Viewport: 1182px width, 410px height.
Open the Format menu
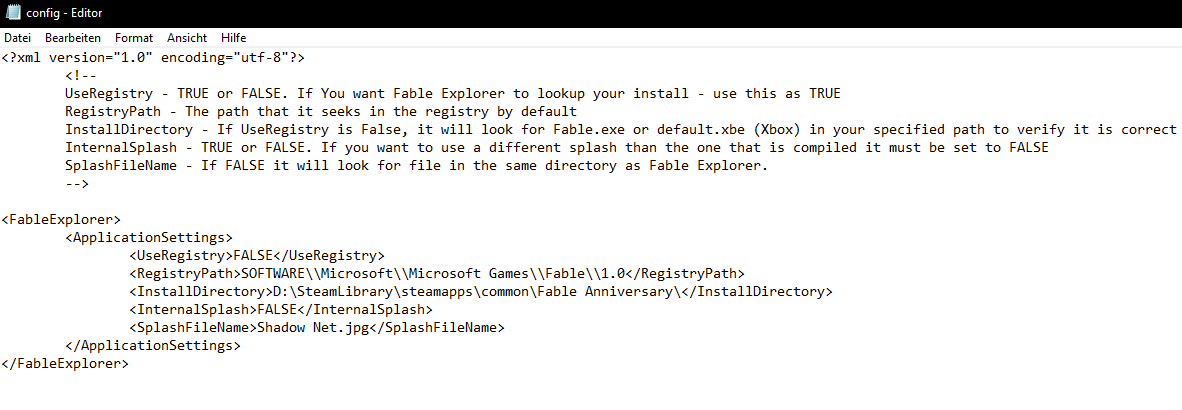[134, 37]
